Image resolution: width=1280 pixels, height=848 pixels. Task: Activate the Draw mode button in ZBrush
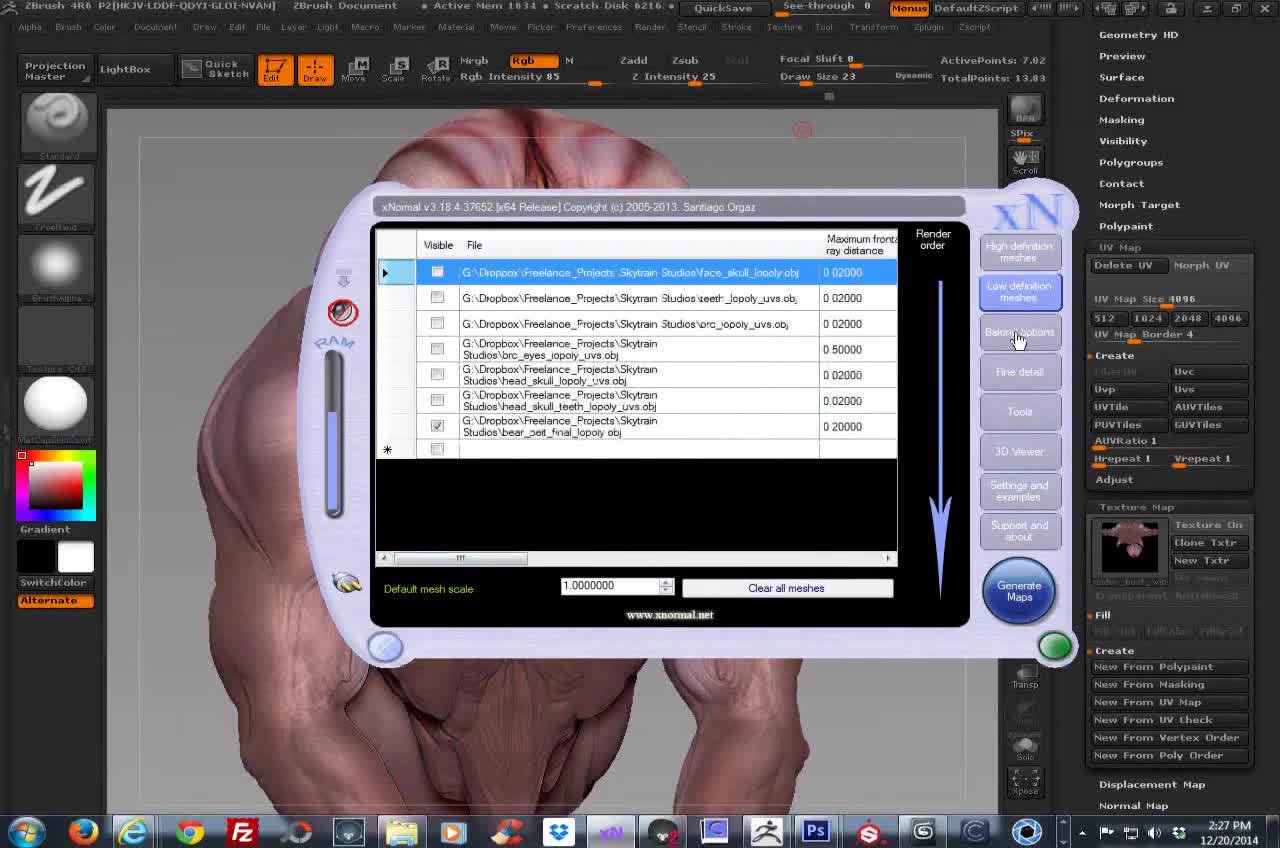[315, 70]
